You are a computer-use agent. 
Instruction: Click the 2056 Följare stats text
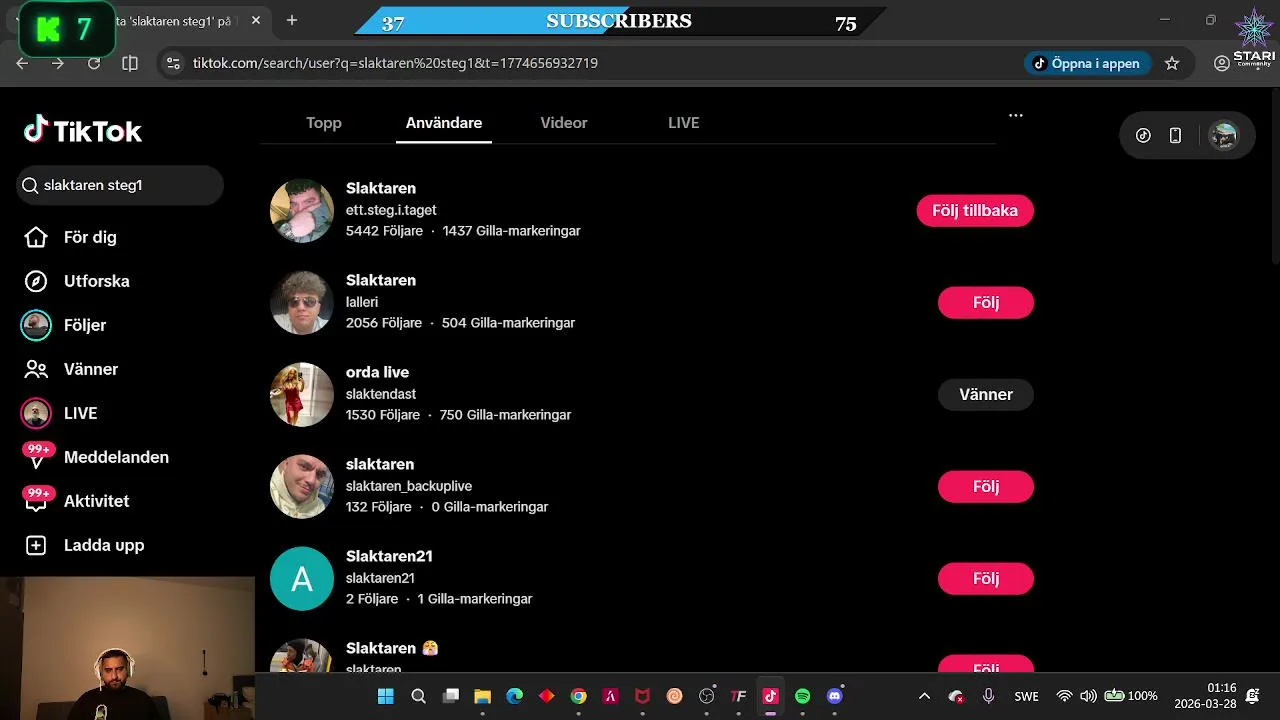[384, 323]
